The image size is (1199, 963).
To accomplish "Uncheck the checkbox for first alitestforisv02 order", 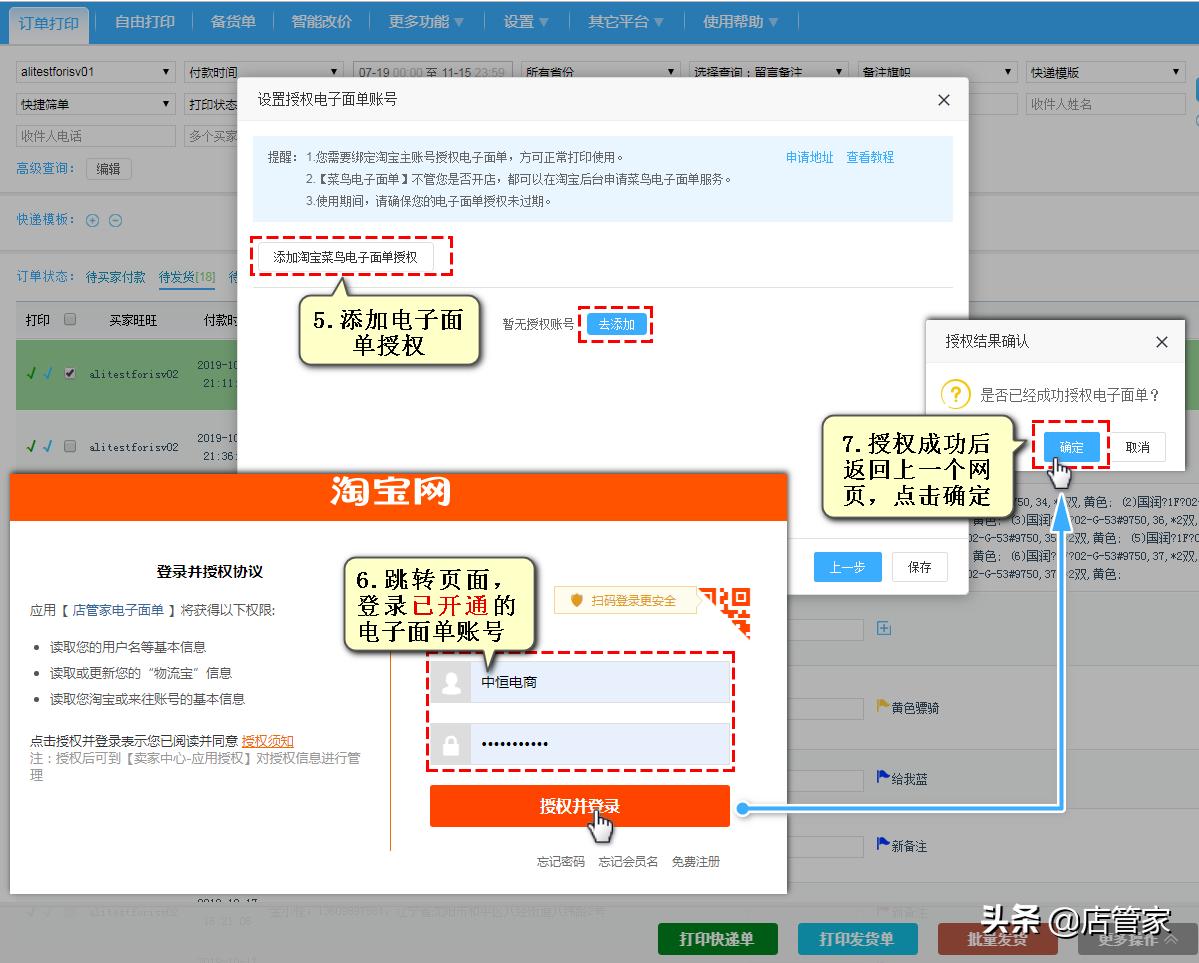I will (70, 374).
